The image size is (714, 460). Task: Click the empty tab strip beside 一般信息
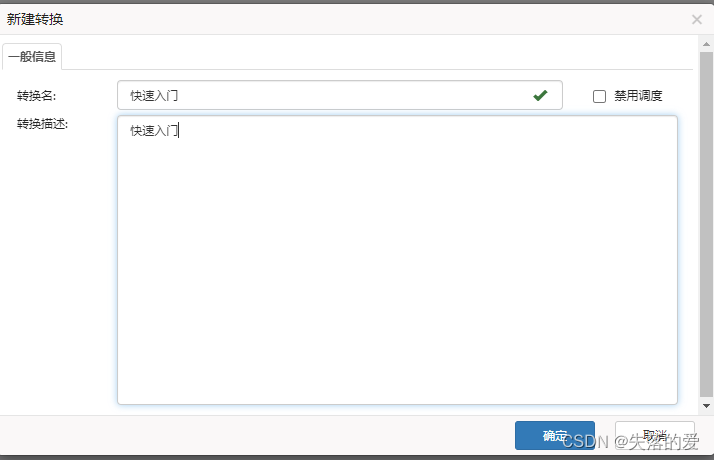pos(377,56)
